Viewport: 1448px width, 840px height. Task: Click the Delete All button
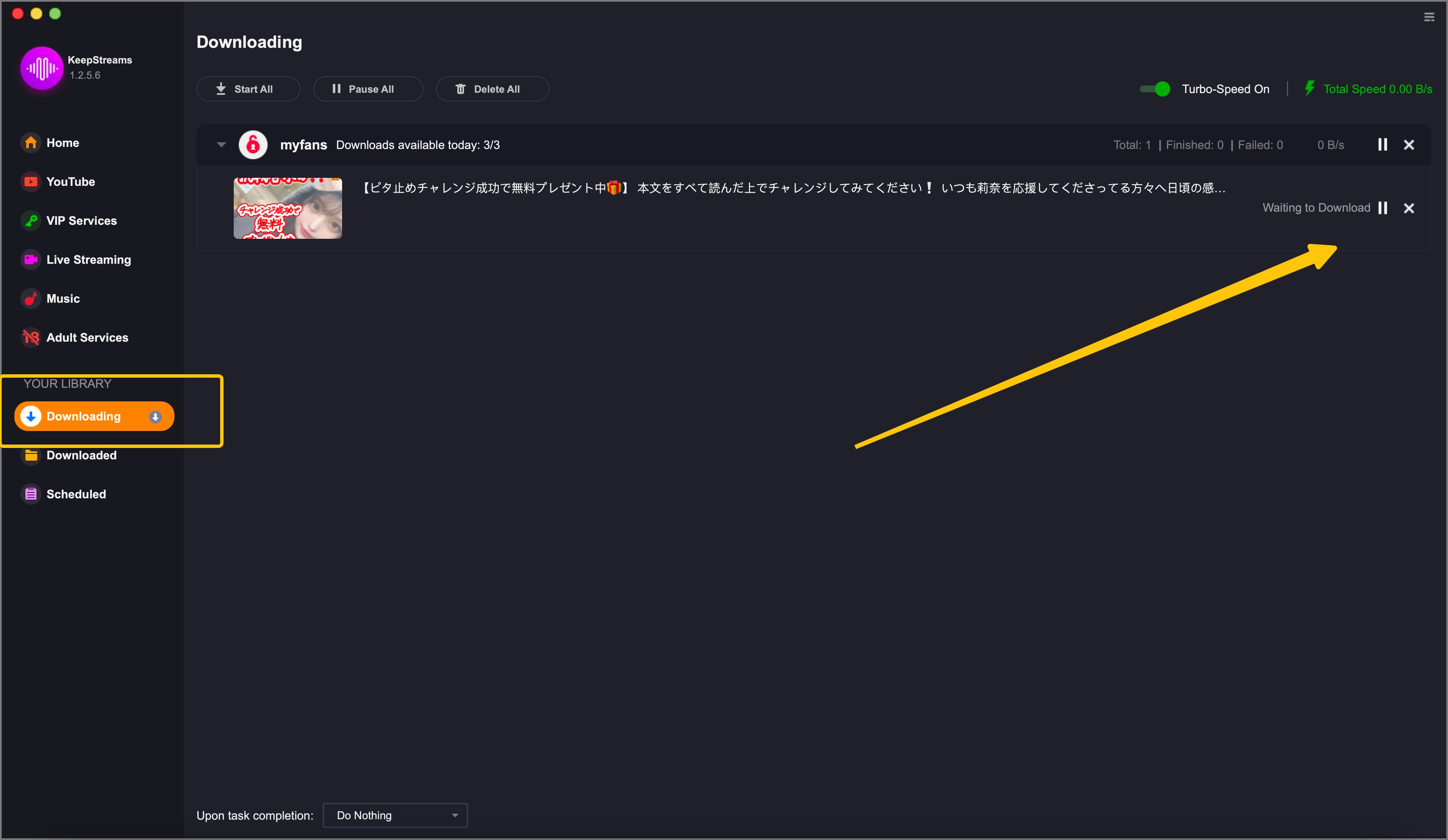[x=492, y=89]
